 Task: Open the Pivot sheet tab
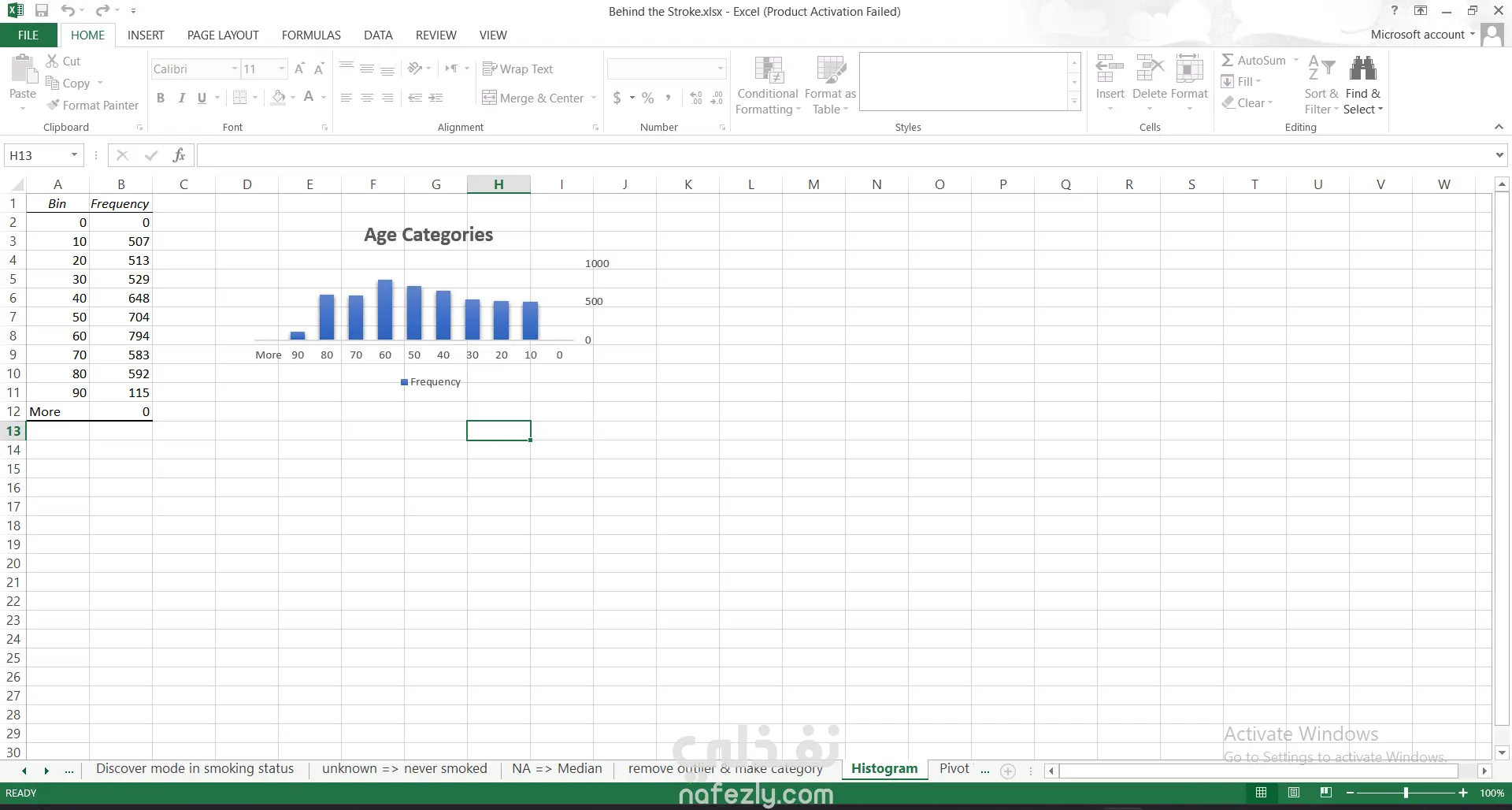[954, 769]
